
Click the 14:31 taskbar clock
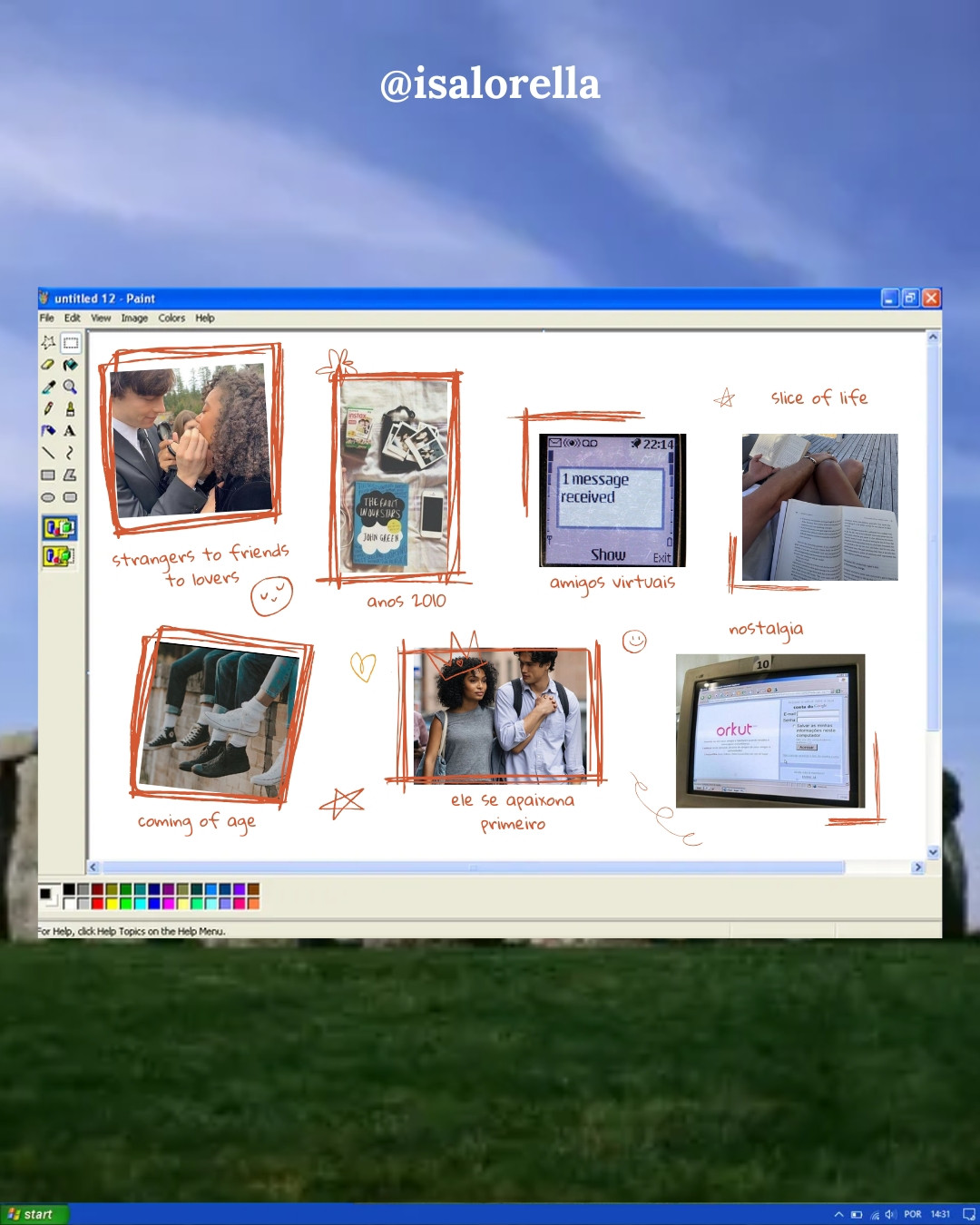(941, 1214)
